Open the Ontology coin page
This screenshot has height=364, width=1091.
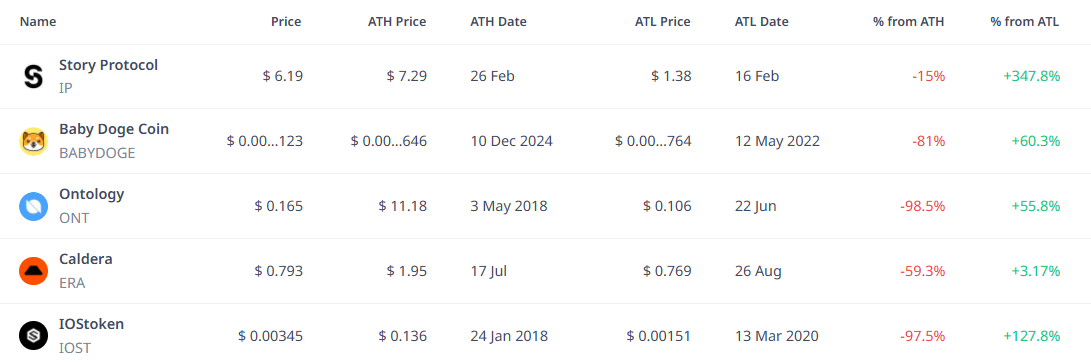pyautogui.click(x=92, y=194)
